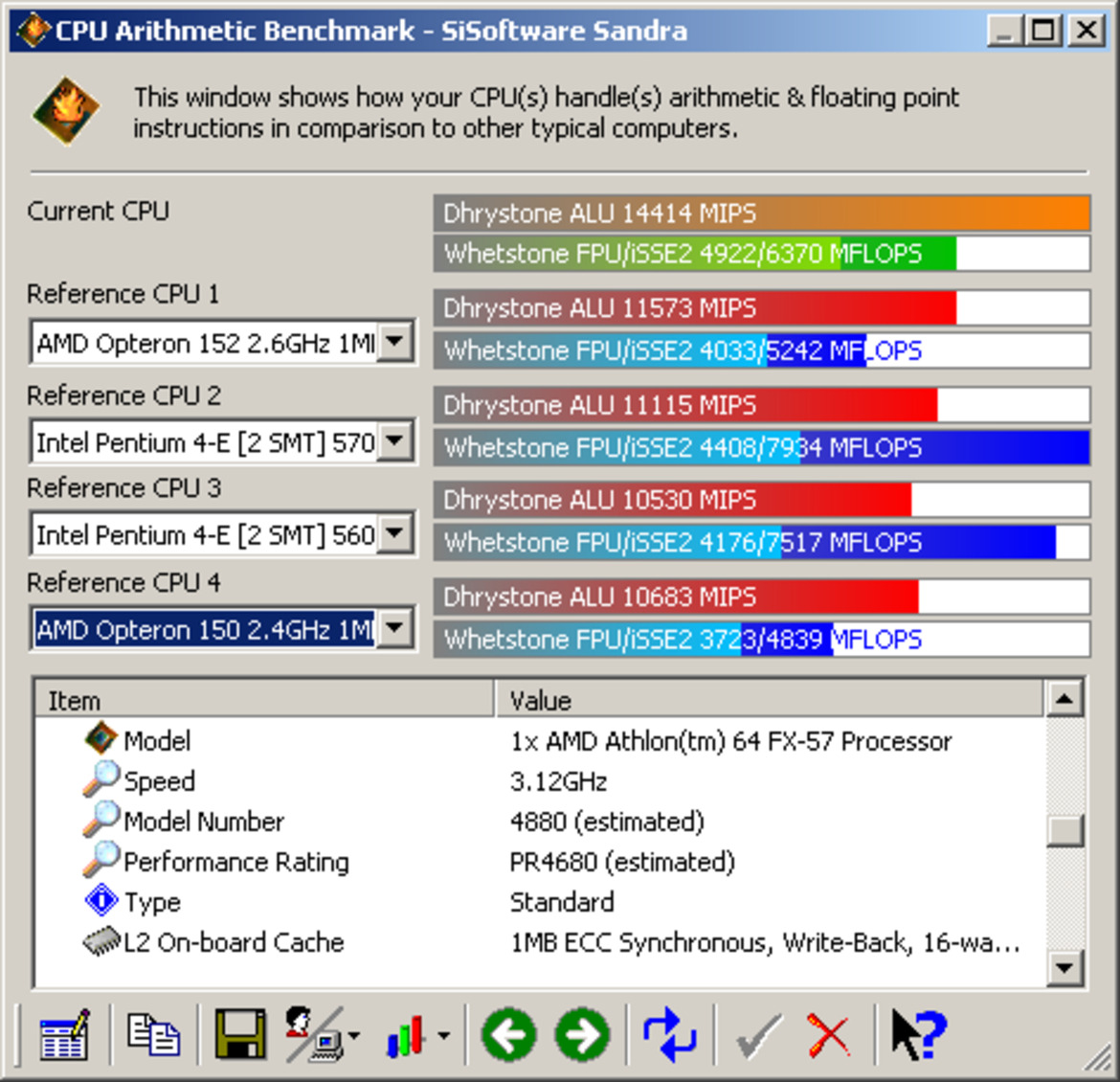1120x1082 pixels.
Task: Click the gray checkmark OK icon
Action: [758, 1036]
